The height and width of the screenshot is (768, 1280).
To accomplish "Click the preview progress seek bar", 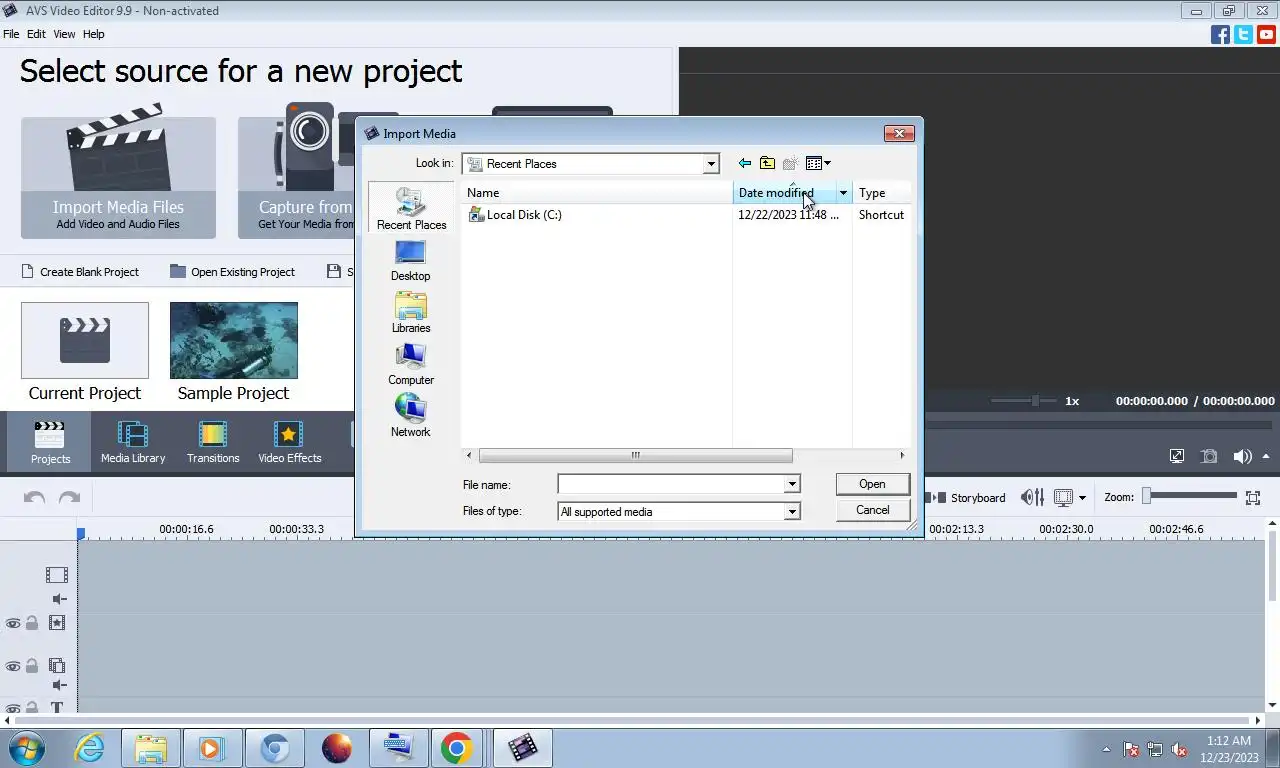I will point(1101,424).
